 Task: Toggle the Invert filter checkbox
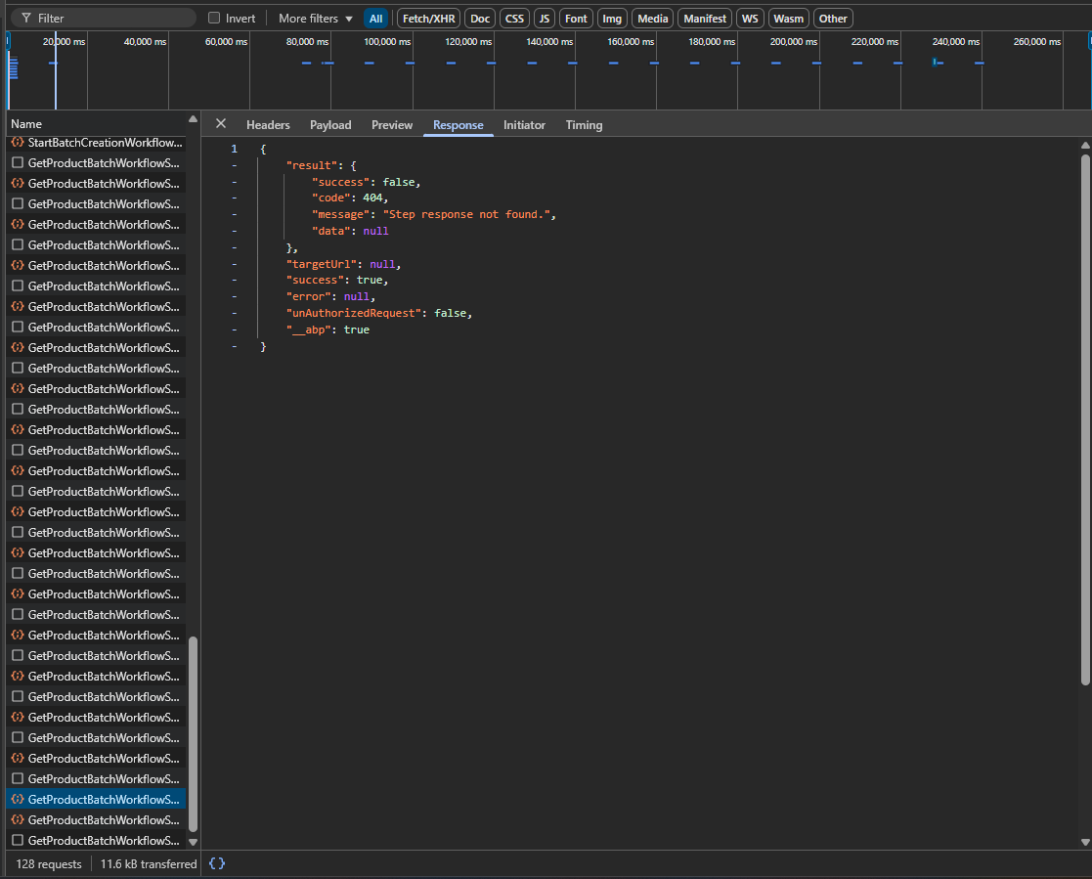pos(214,18)
